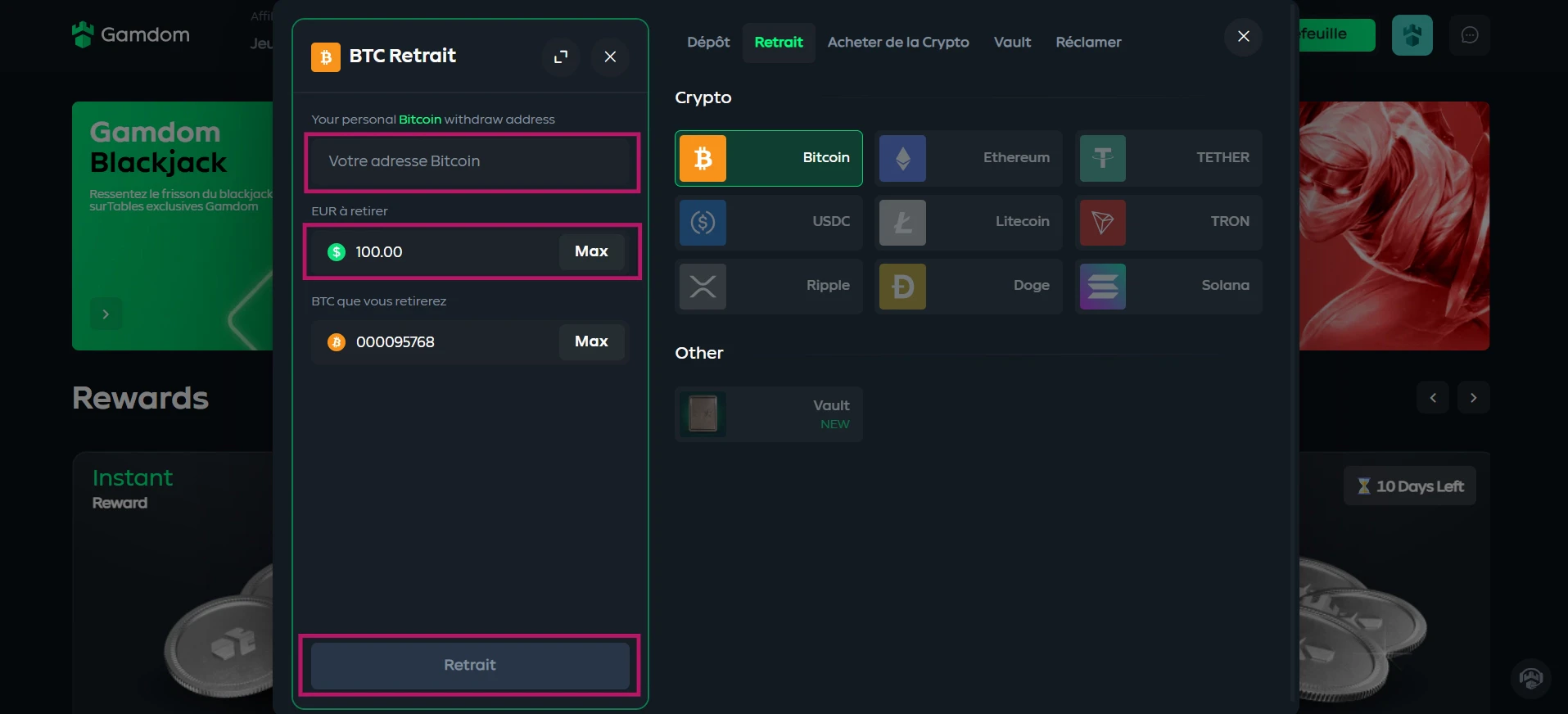Select Ripple from crypto list
The image size is (1568, 714).
coord(768,286)
